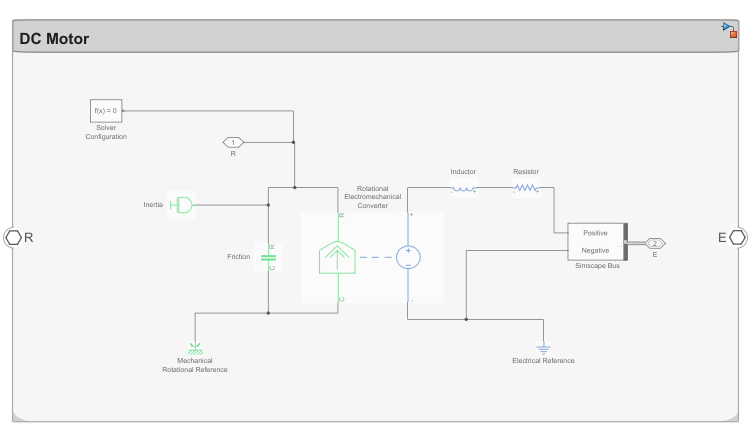Select the Simscape Bus block
The height and width of the screenshot is (432, 755).
(x=596, y=241)
